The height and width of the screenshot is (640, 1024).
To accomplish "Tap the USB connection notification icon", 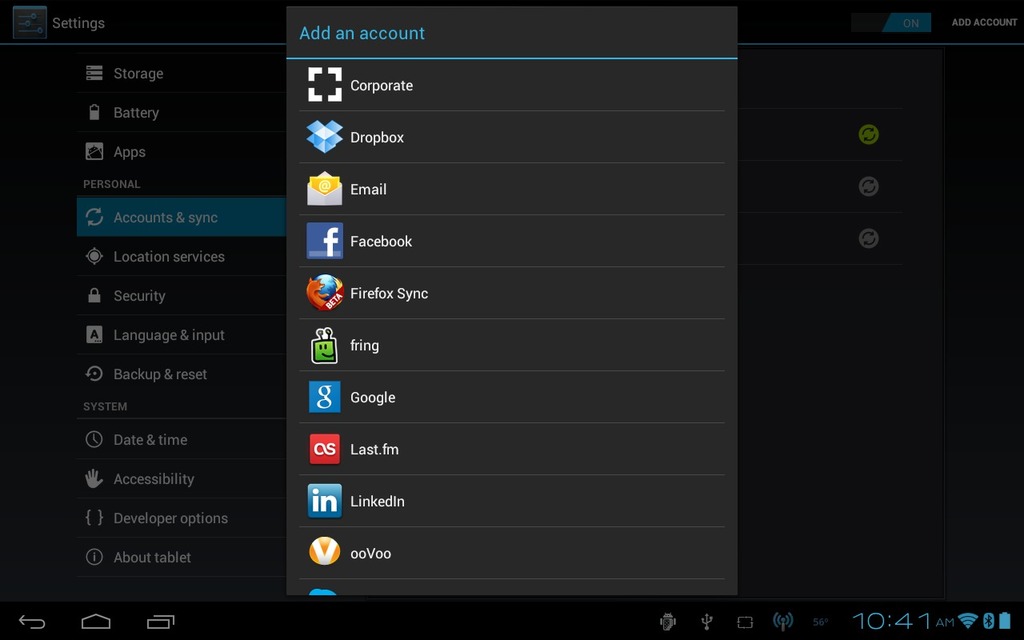I will 707,622.
